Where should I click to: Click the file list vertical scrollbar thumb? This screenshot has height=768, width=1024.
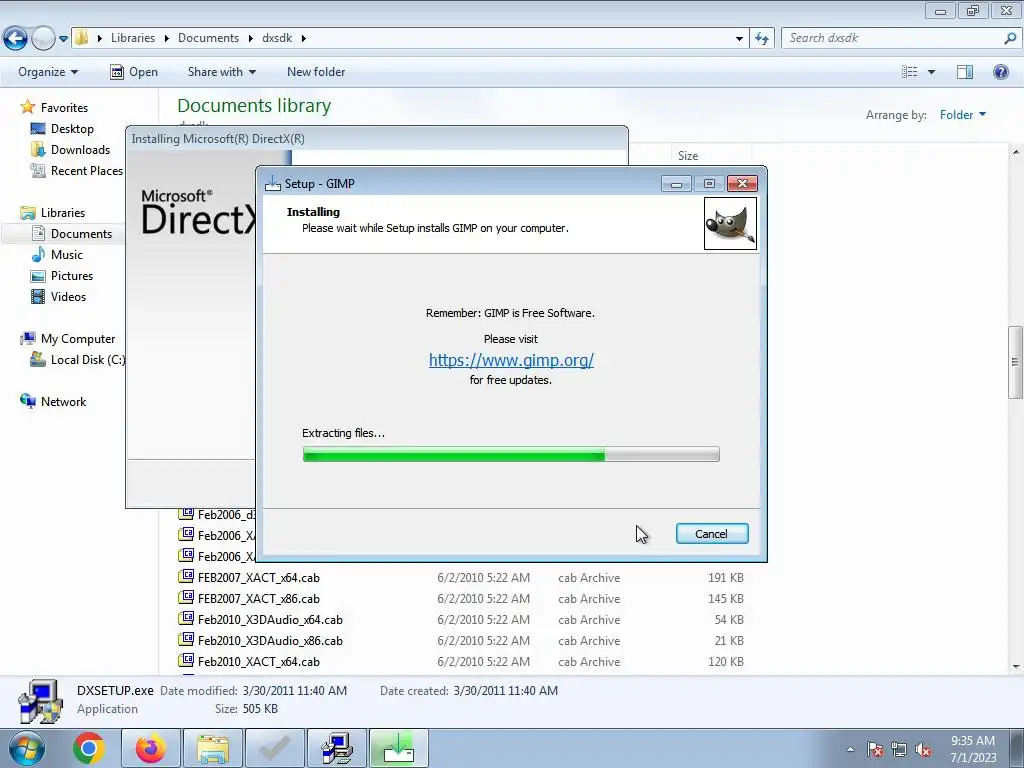[x=1015, y=362]
